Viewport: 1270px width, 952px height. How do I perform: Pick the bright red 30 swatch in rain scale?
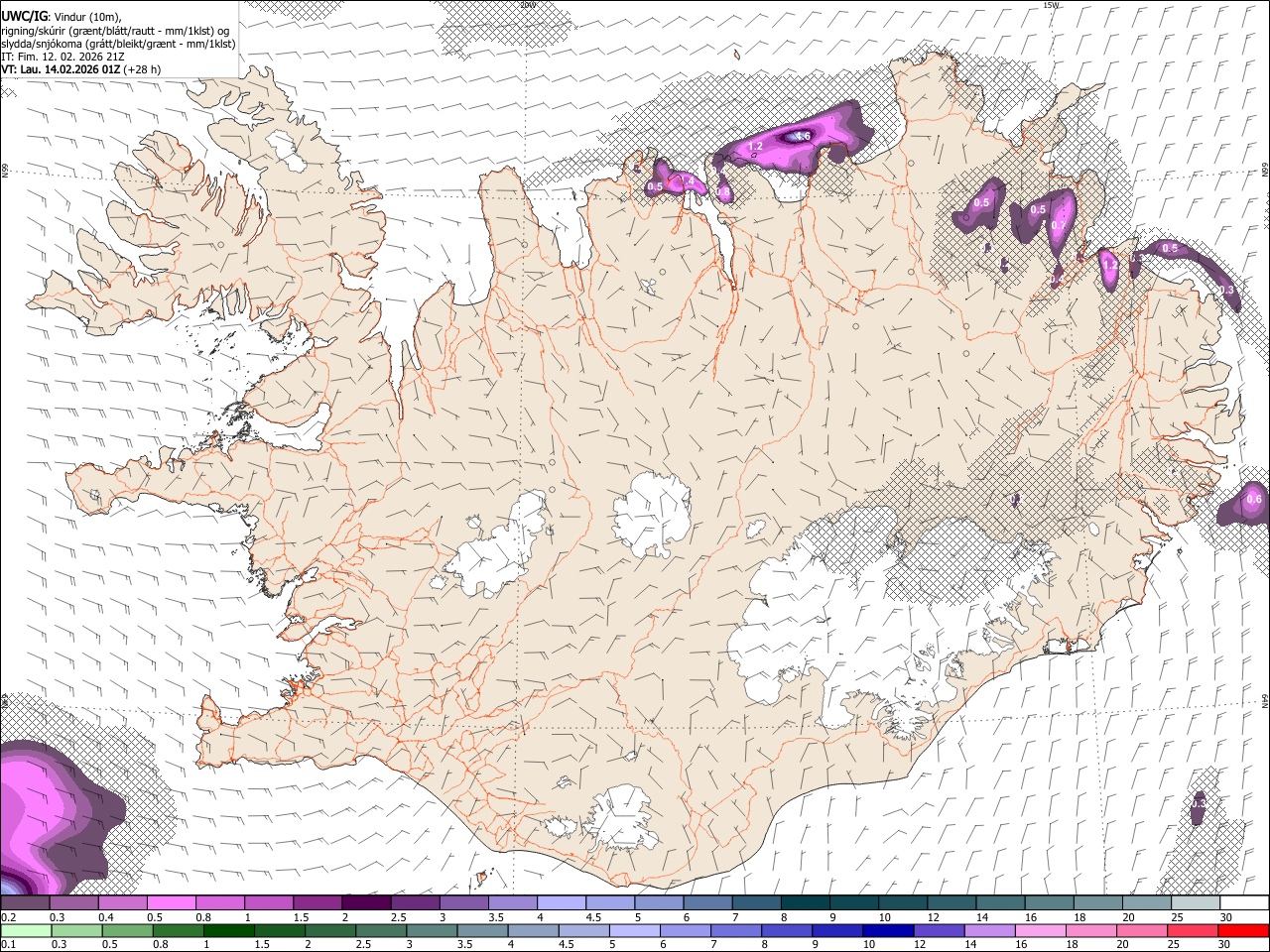(x=1243, y=930)
